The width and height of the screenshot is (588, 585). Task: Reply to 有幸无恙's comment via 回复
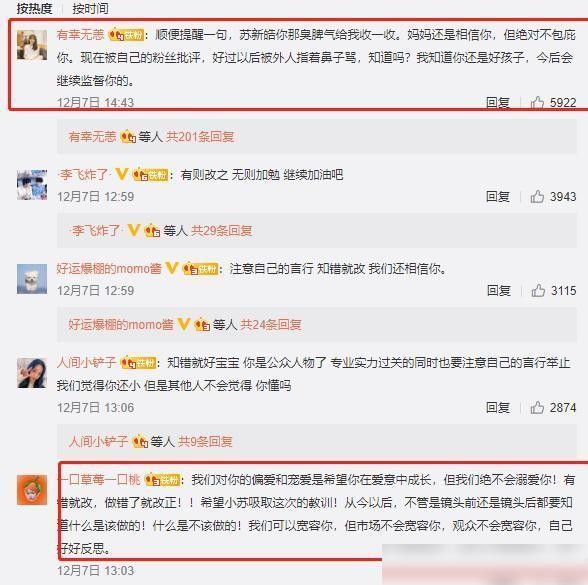point(498,102)
